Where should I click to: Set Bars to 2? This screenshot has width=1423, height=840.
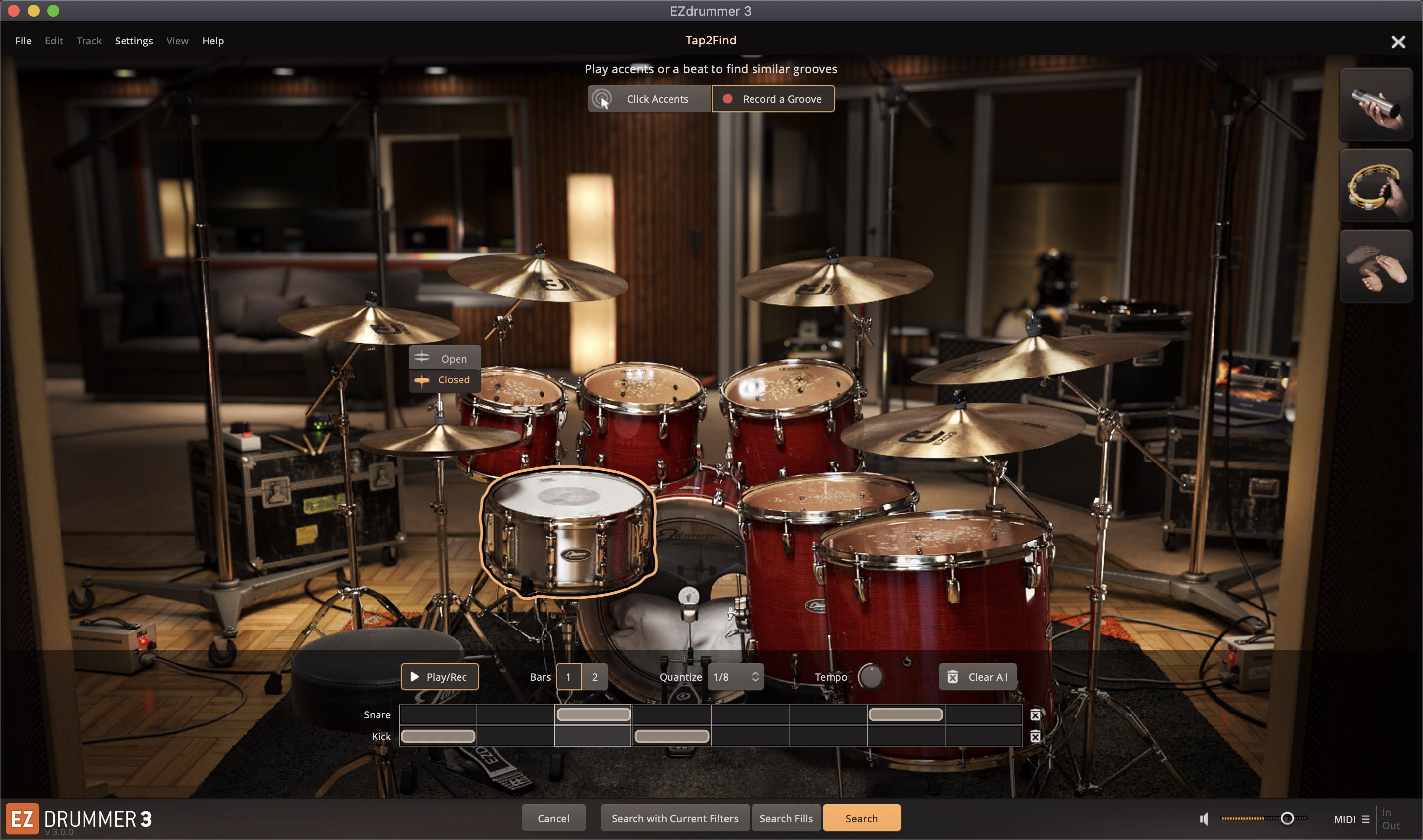point(595,677)
